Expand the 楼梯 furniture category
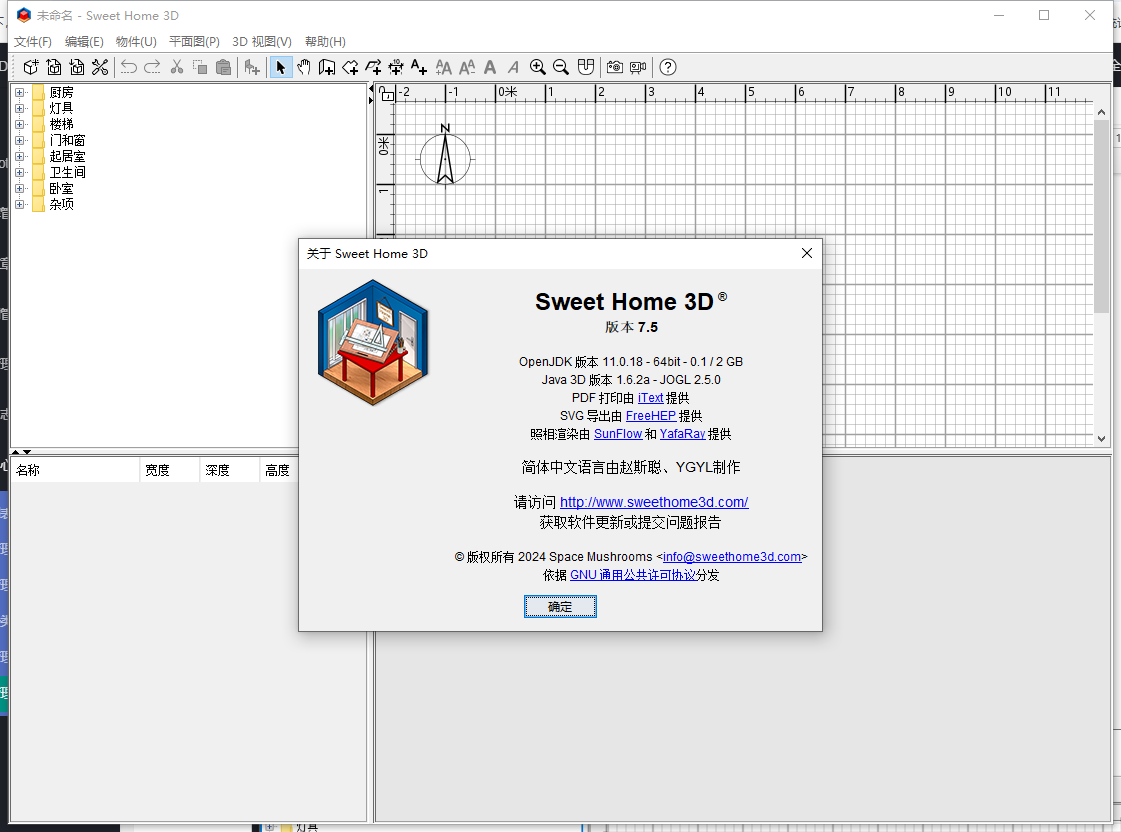 click(x=19, y=124)
